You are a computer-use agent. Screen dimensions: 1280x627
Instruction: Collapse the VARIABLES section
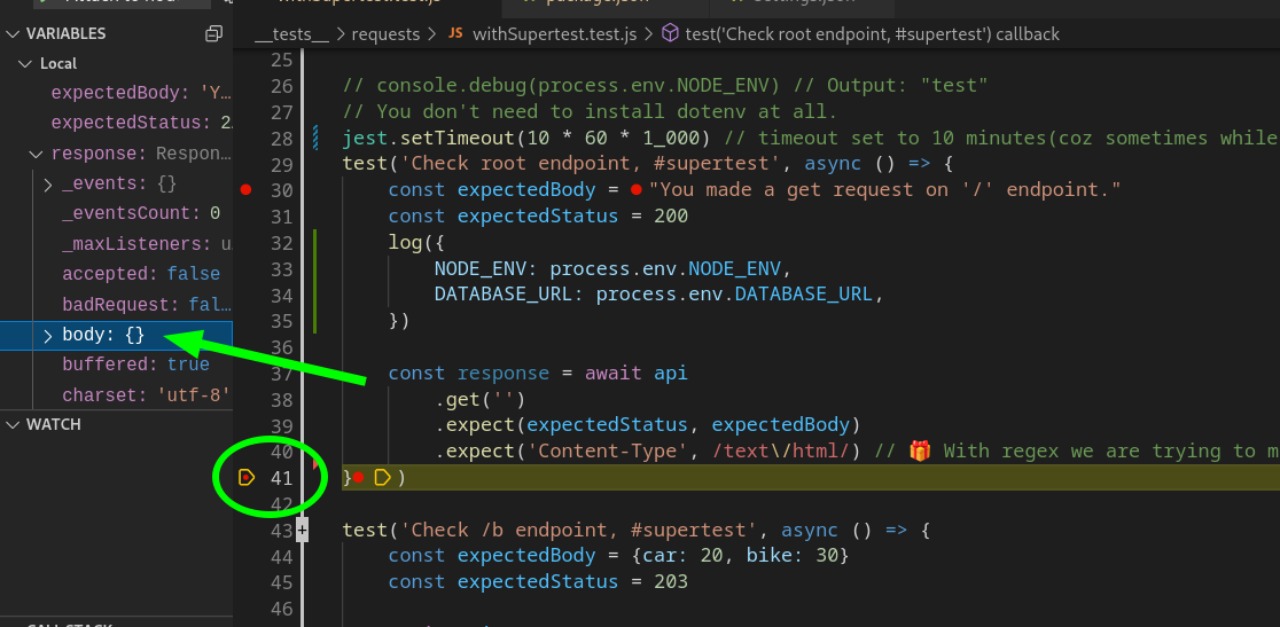click(12, 34)
